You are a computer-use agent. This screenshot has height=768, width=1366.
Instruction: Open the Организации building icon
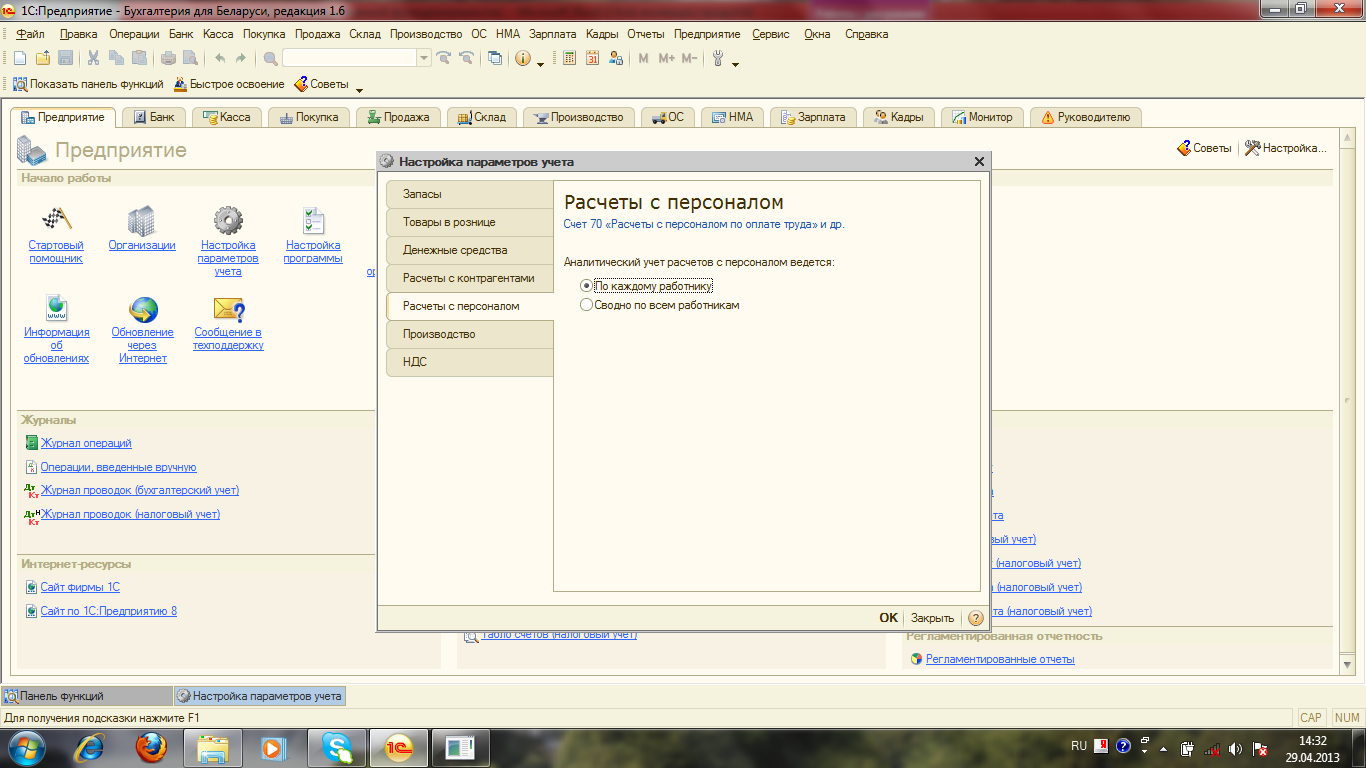[x=142, y=220]
